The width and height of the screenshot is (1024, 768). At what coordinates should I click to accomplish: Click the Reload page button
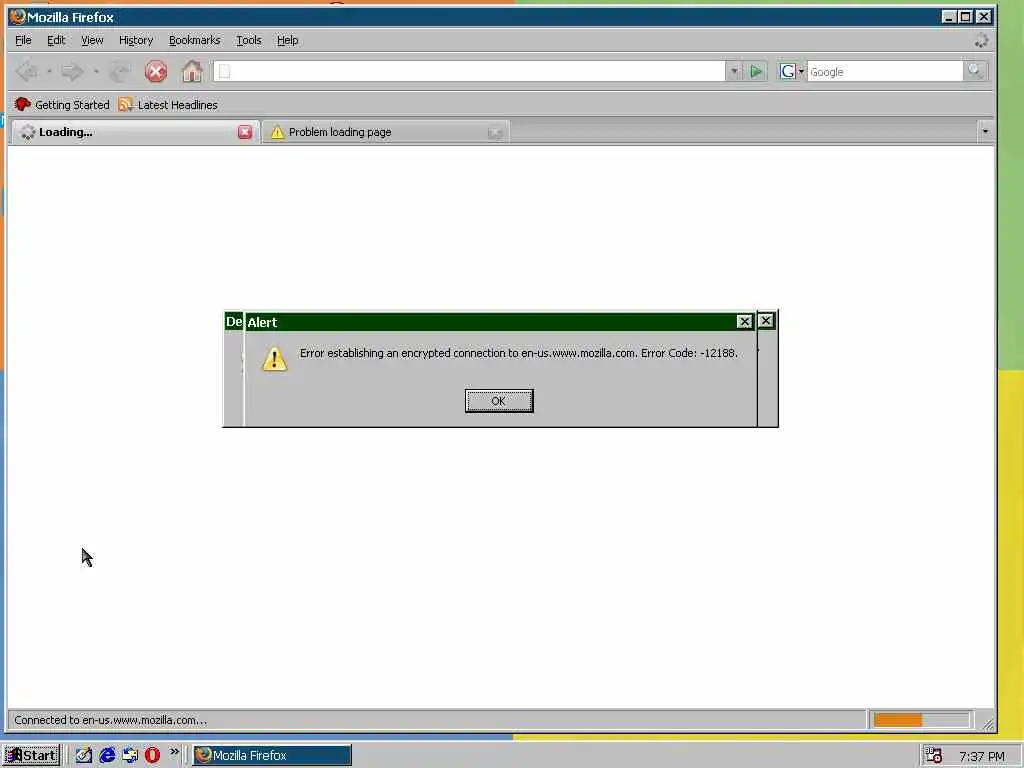coord(120,71)
